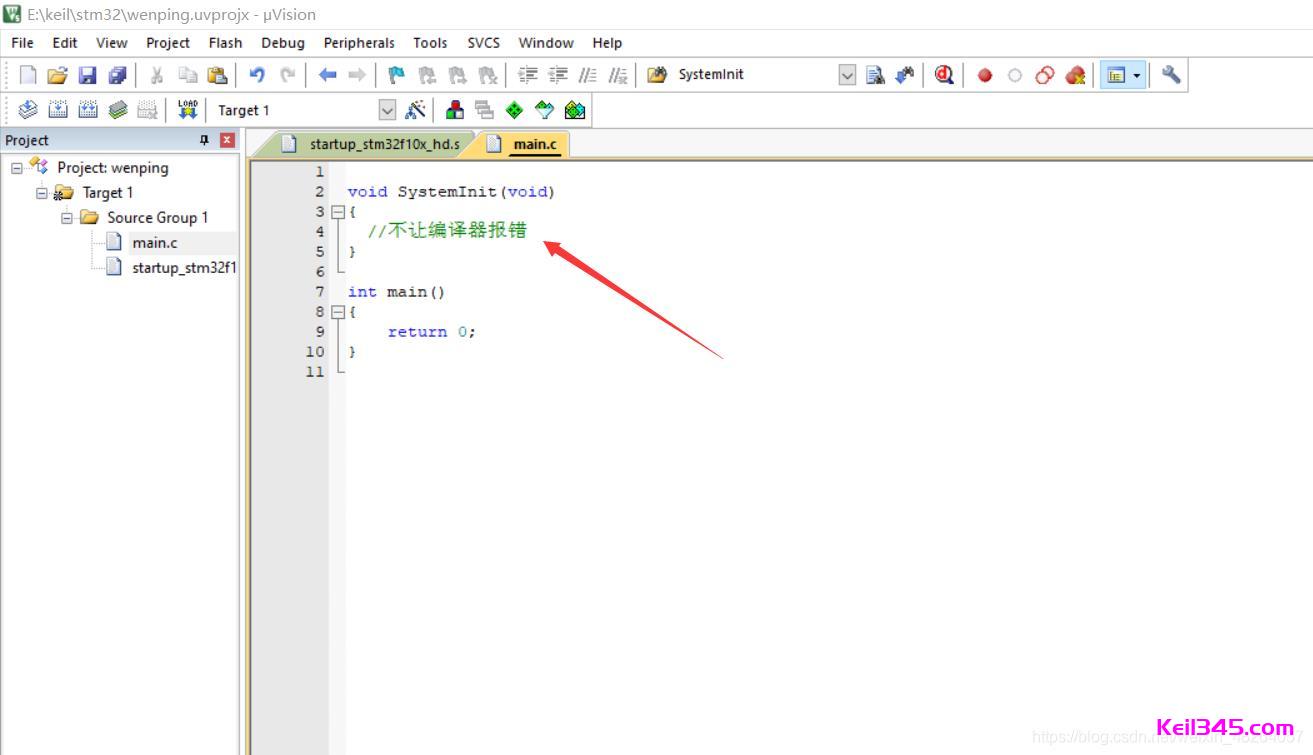Image resolution: width=1313 pixels, height=755 pixels.
Task: Uncomment the selection
Action: click(618, 75)
